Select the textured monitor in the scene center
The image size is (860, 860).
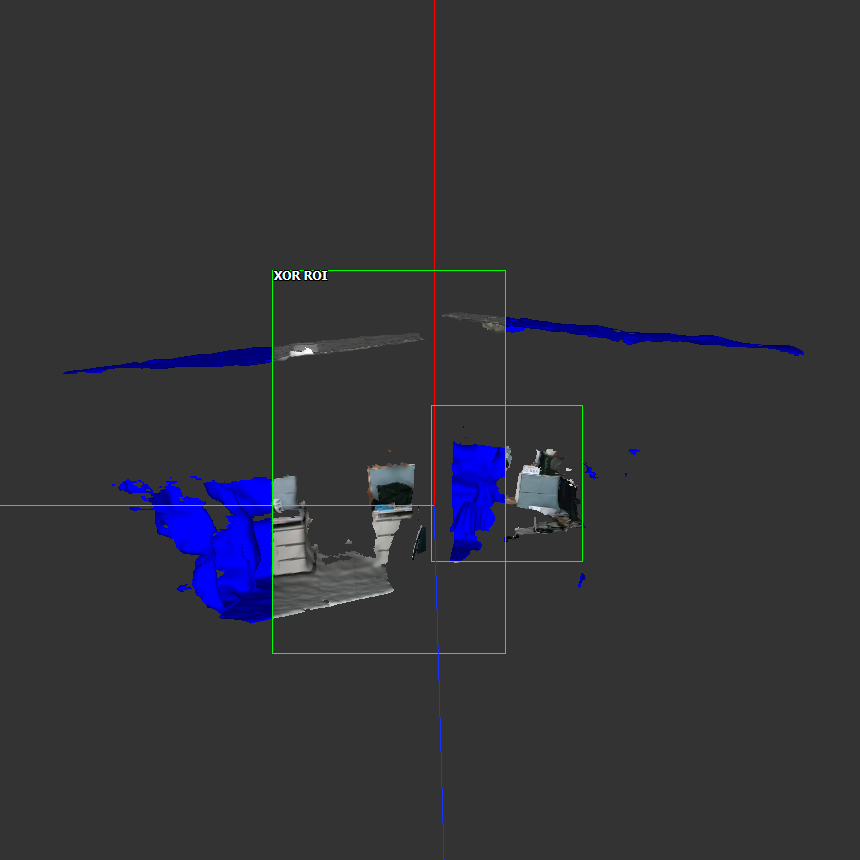click(x=391, y=485)
